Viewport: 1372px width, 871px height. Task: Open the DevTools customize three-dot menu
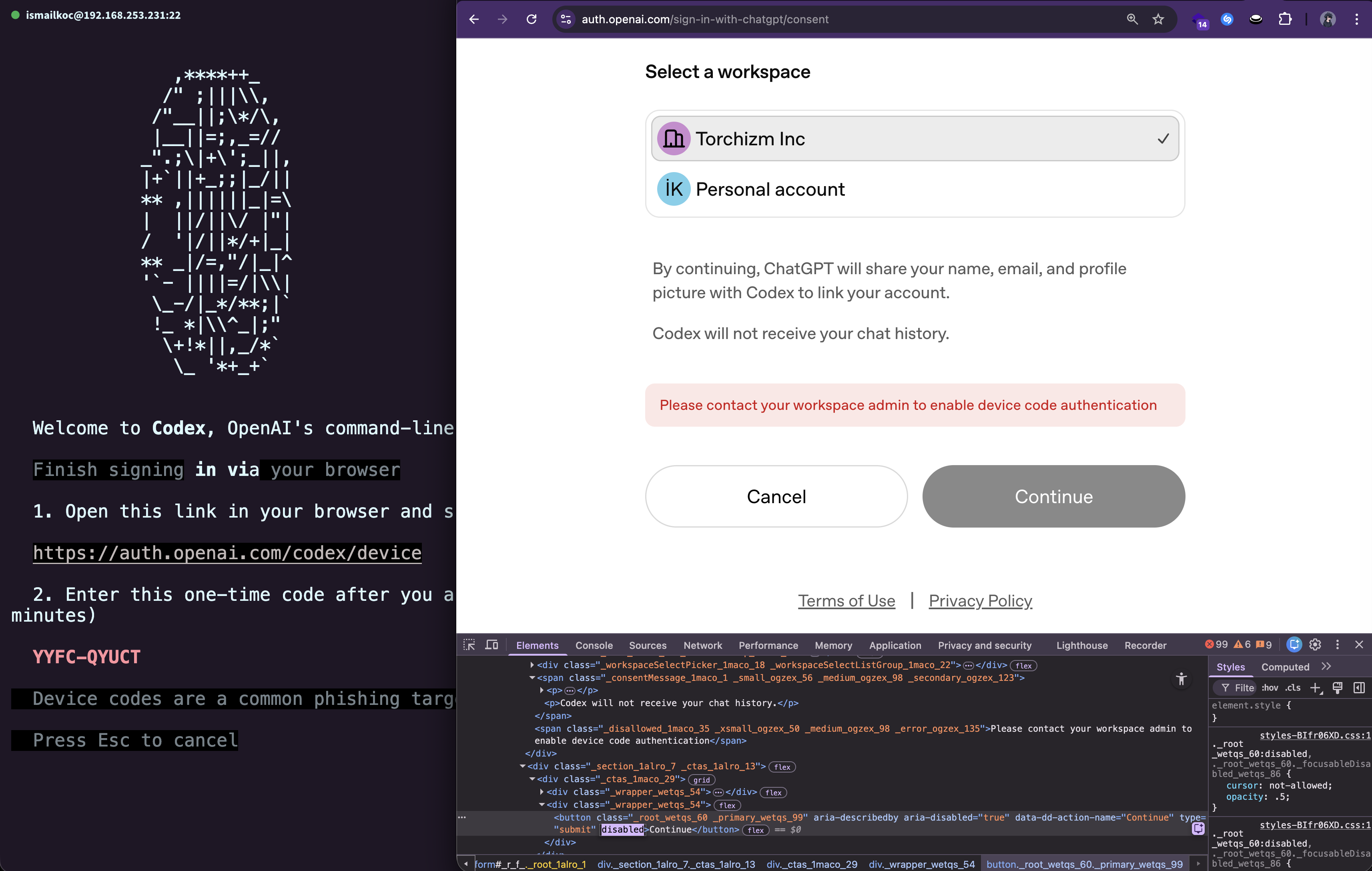[x=1338, y=644]
